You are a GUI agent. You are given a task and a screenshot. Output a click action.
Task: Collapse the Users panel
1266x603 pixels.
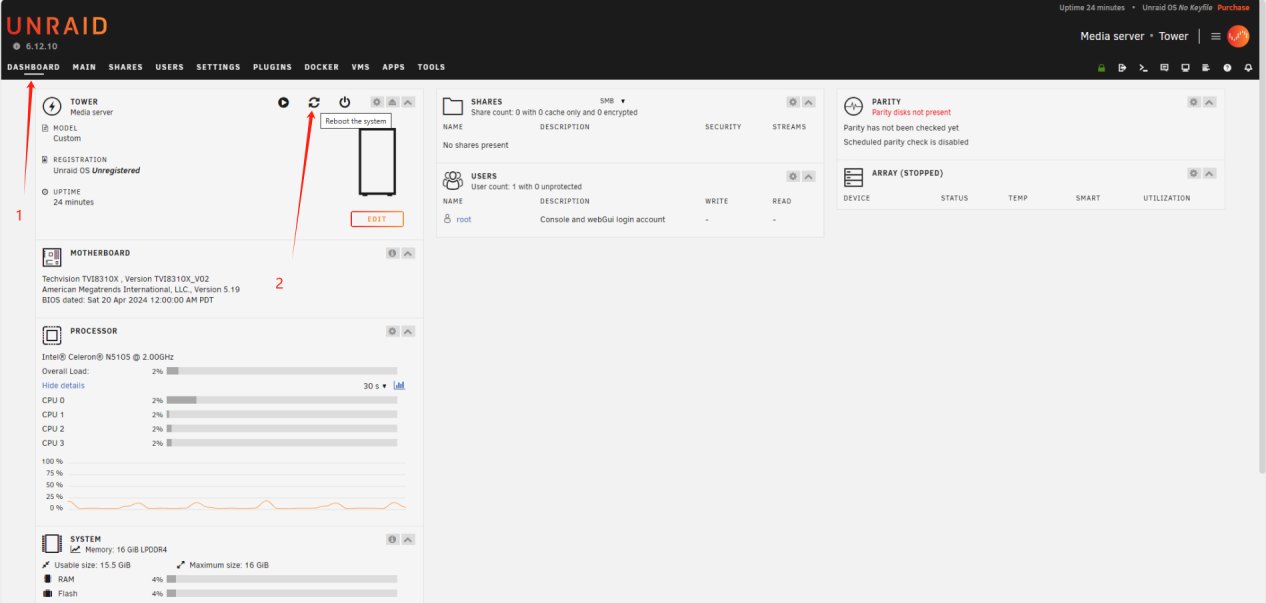click(809, 176)
